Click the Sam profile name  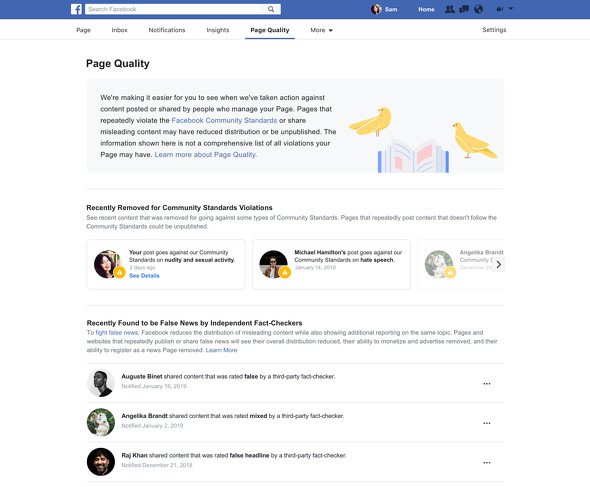tap(391, 9)
